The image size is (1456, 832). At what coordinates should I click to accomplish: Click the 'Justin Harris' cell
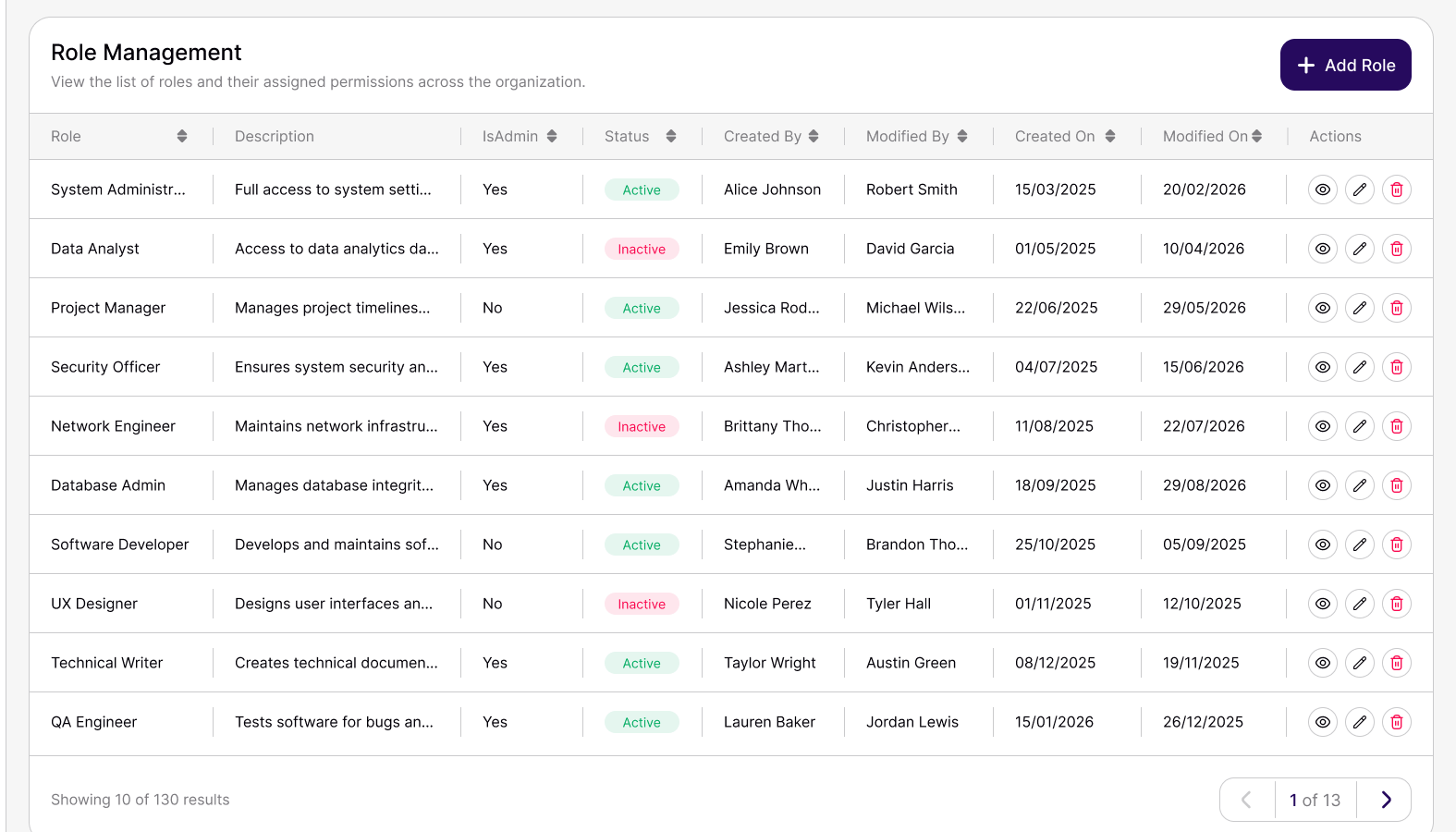point(910,485)
